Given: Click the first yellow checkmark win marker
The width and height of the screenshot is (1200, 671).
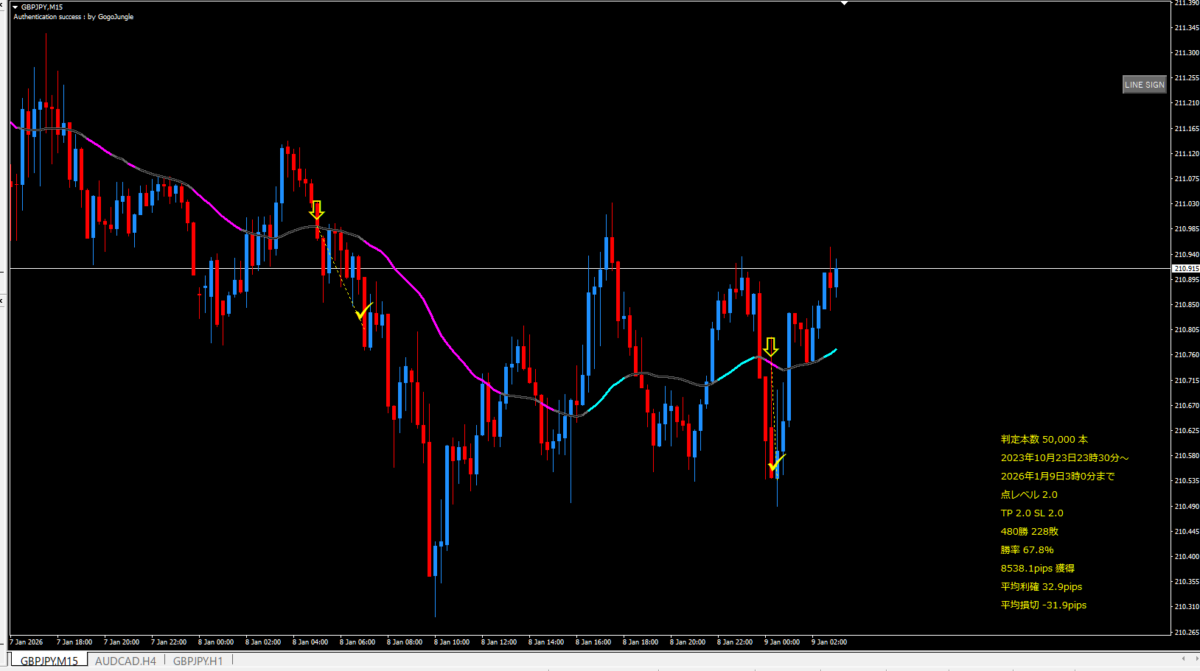Looking at the screenshot, I should 364,311.
